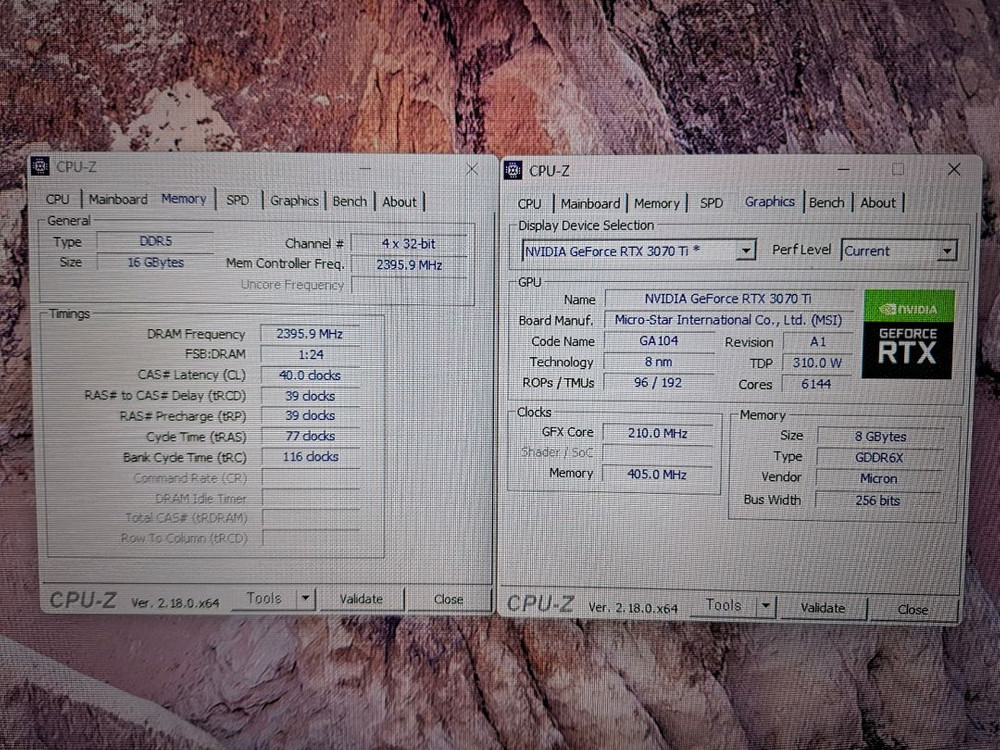Viewport: 1000px width, 750px height.
Task: Click the NVIDIA GeForce RTX badge image
Action: click(x=907, y=335)
